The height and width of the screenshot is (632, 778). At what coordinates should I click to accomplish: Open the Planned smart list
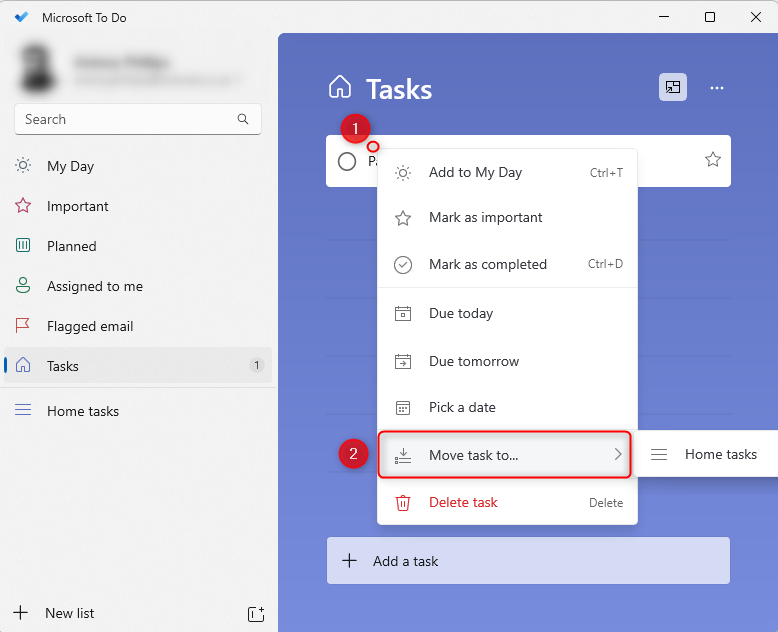[x=72, y=246]
